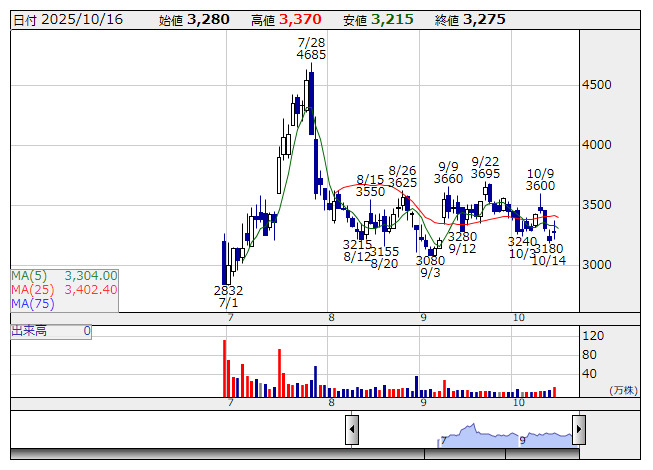Click the right range slider handle
The height and width of the screenshot is (470, 653).
click(x=578, y=430)
